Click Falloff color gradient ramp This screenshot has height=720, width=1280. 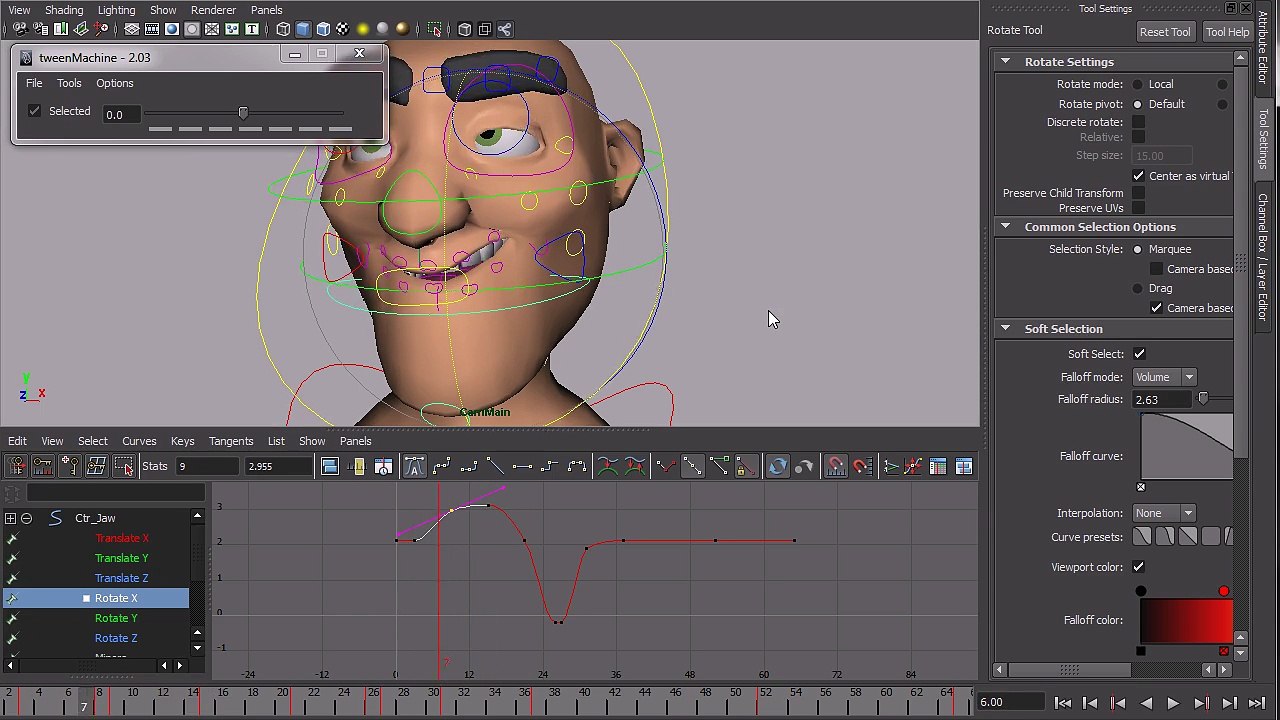1186,620
